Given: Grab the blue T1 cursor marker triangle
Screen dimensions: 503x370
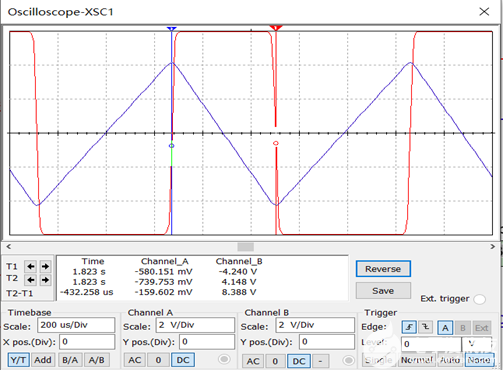Looking at the screenshot, I should pos(171,29).
